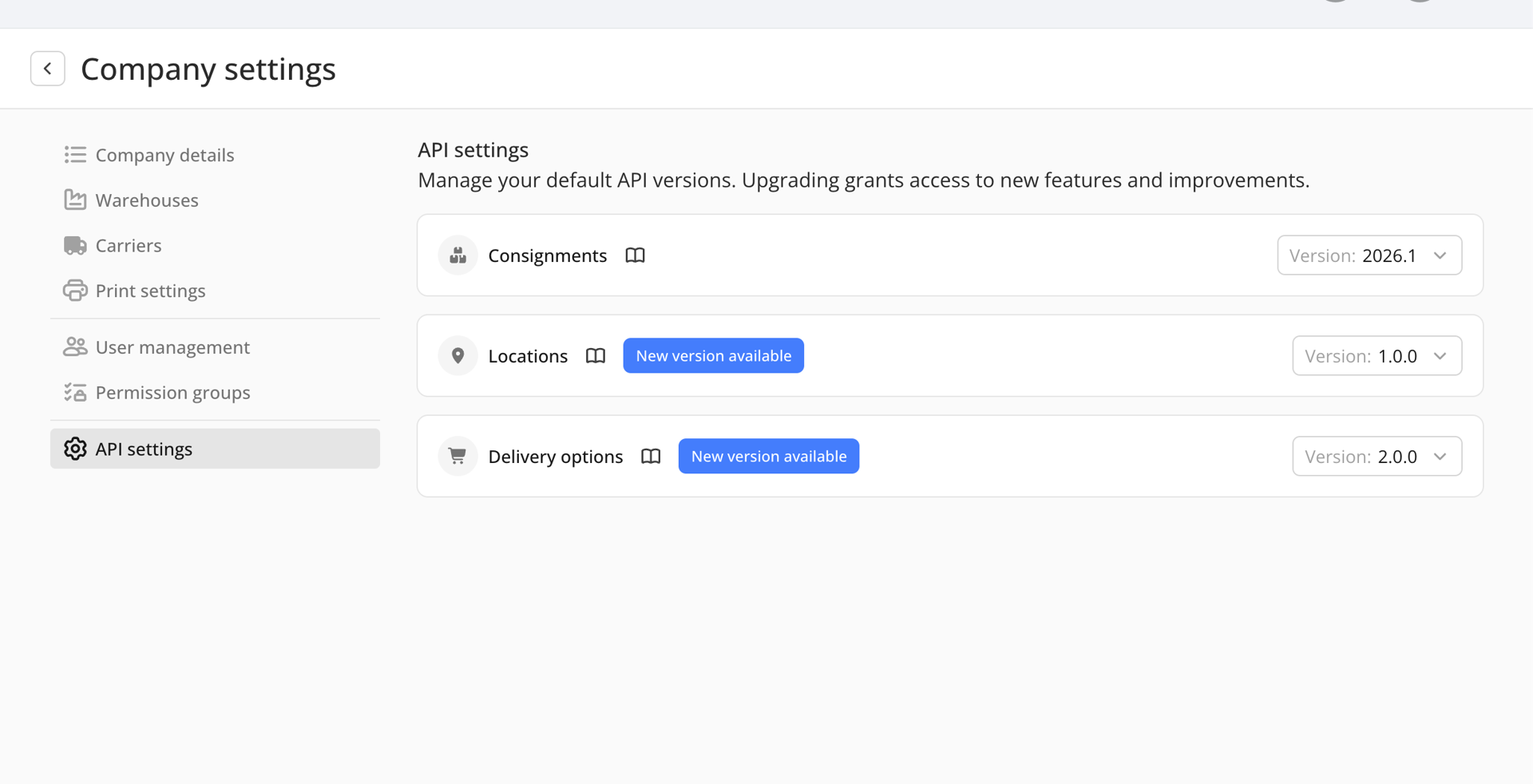Click the Print settings printer icon

[x=75, y=291]
